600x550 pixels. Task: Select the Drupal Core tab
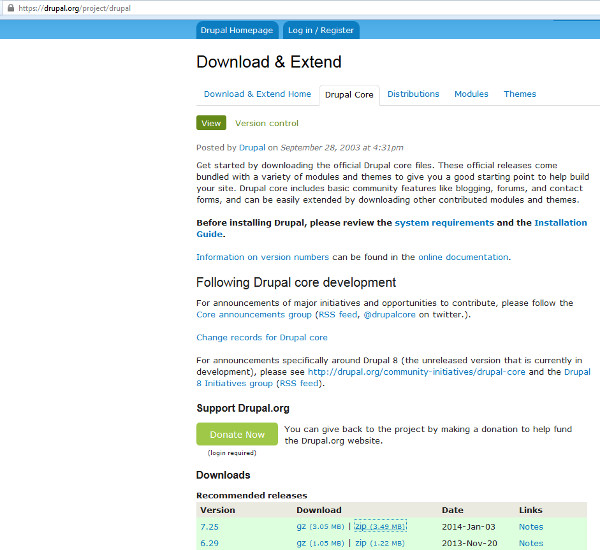tap(349, 95)
